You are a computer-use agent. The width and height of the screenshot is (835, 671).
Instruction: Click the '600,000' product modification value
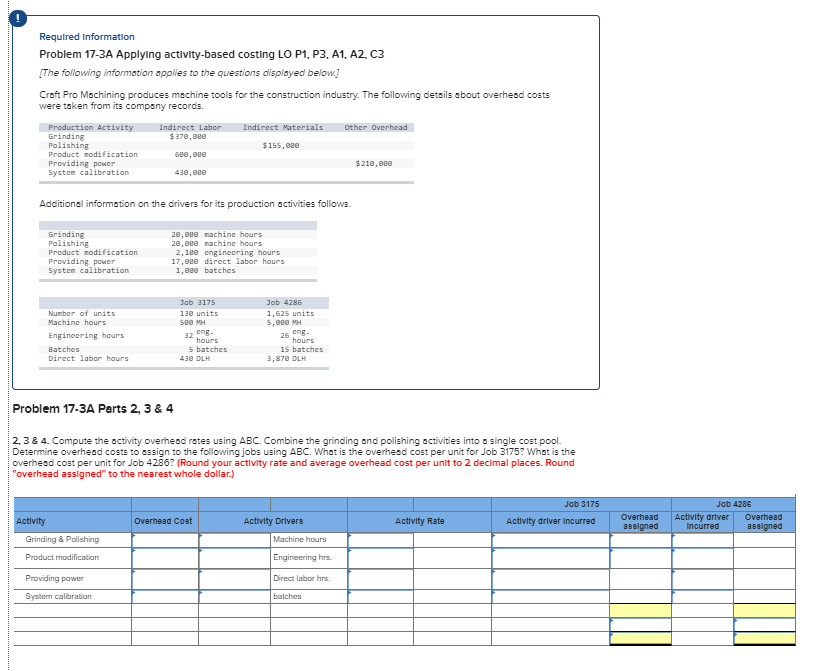pyautogui.click(x=190, y=154)
